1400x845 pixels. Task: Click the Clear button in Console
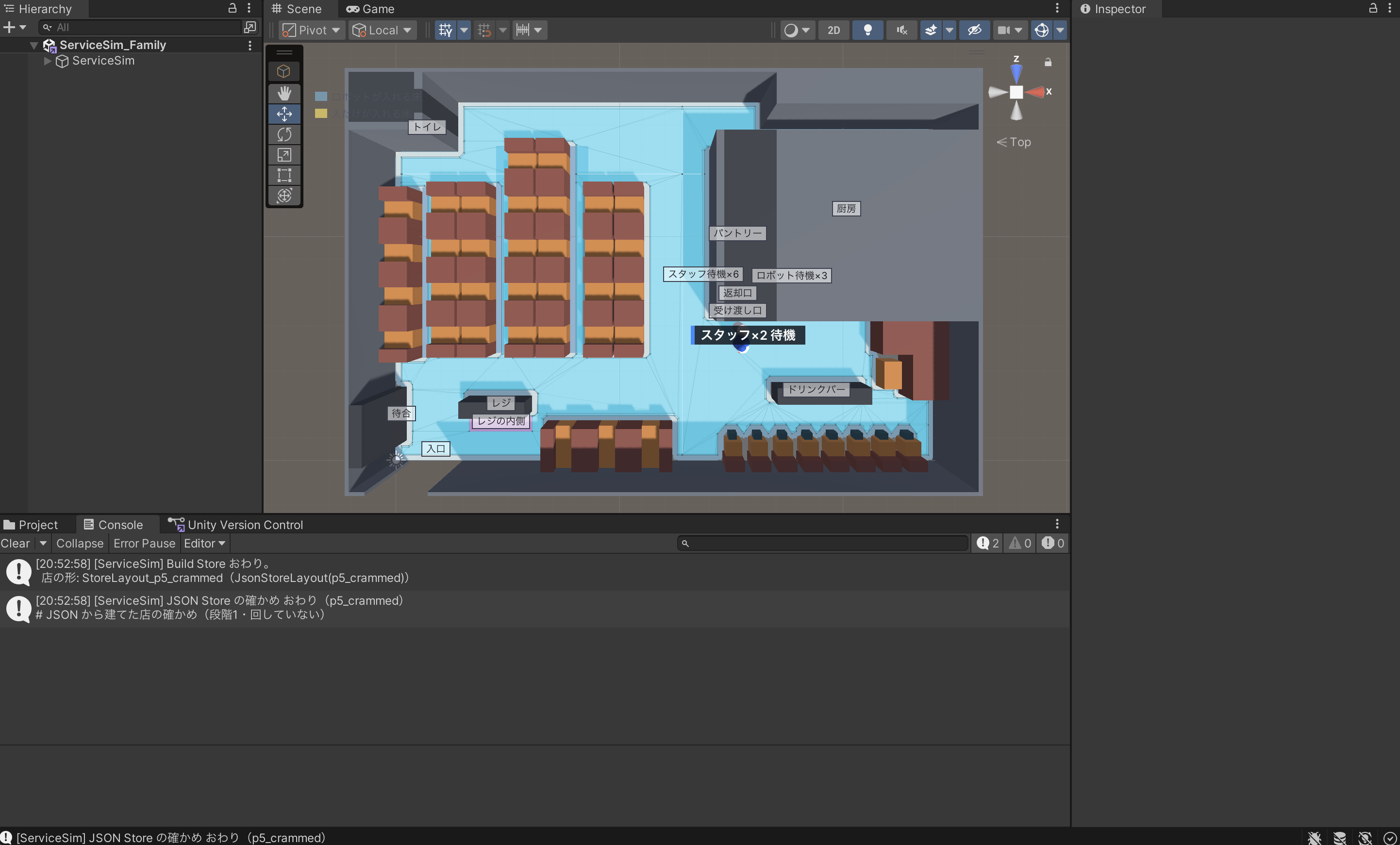pyautogui.click(x=16, y=543)
